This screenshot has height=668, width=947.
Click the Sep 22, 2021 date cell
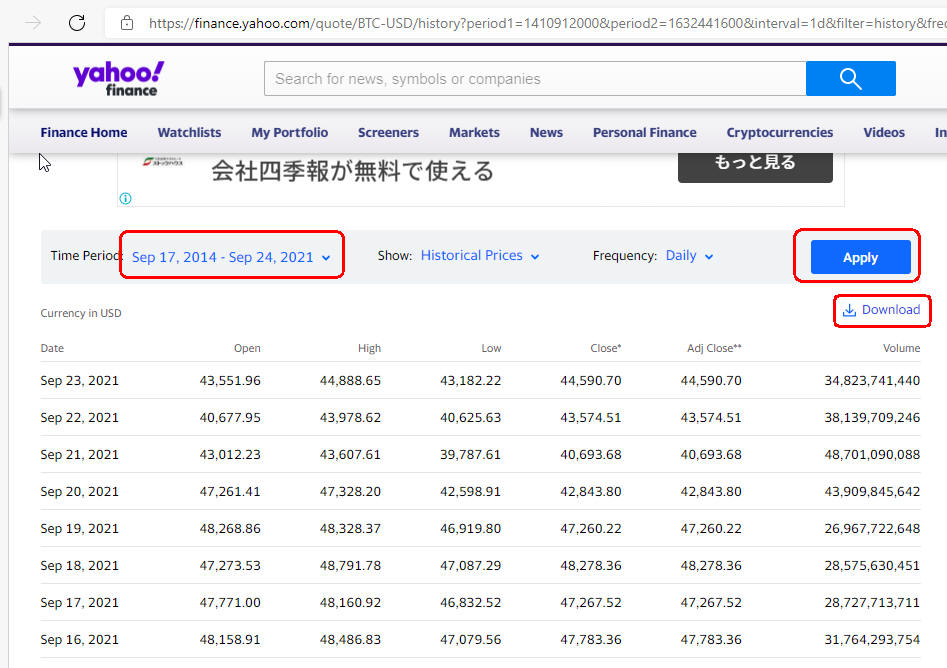tap(79, 417)
